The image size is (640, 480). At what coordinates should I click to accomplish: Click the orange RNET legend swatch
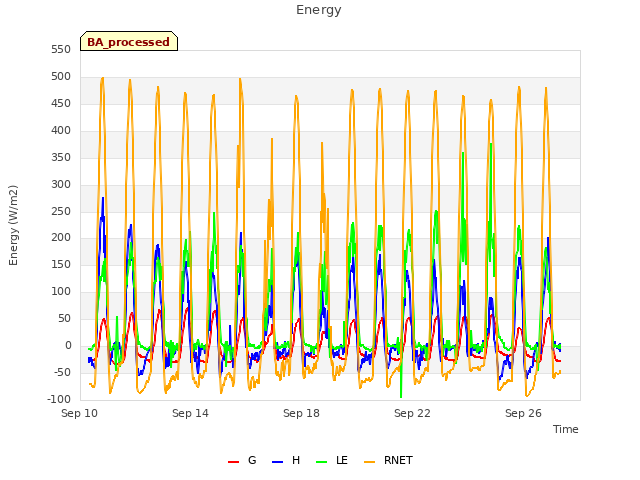(369, 462)
